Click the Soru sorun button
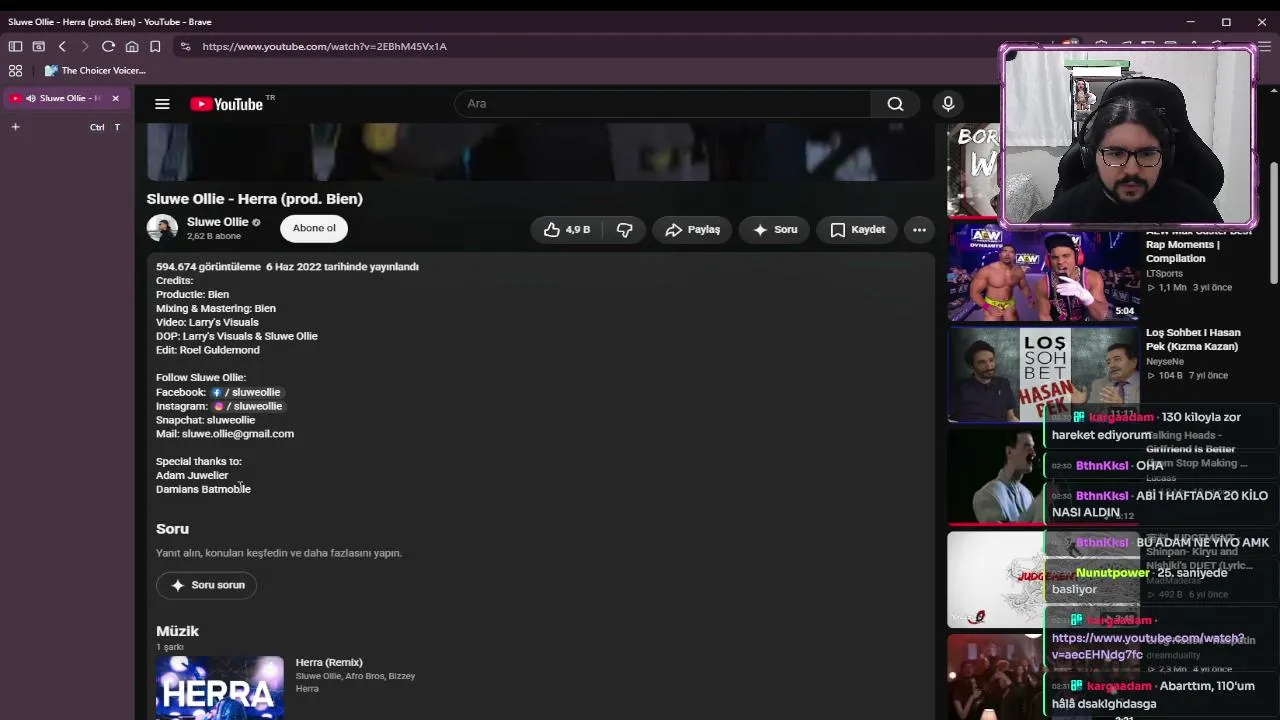Screen dimensions: 1280x720 pos(207,585)
